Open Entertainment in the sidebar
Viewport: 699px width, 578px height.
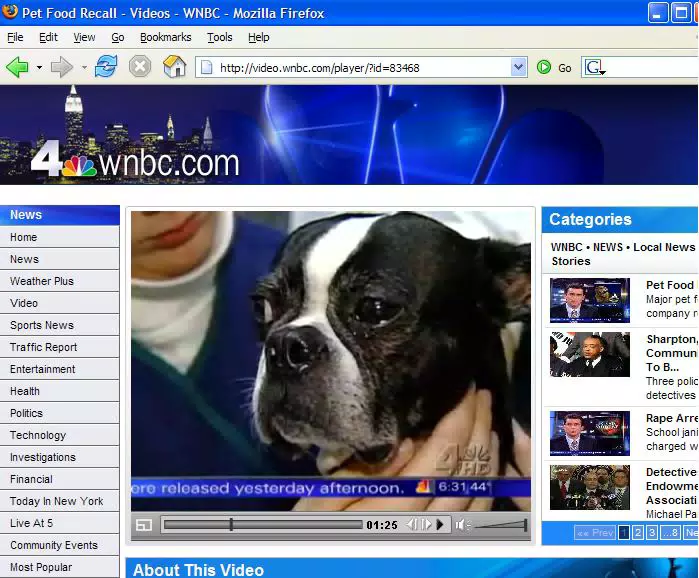point(60,369)
